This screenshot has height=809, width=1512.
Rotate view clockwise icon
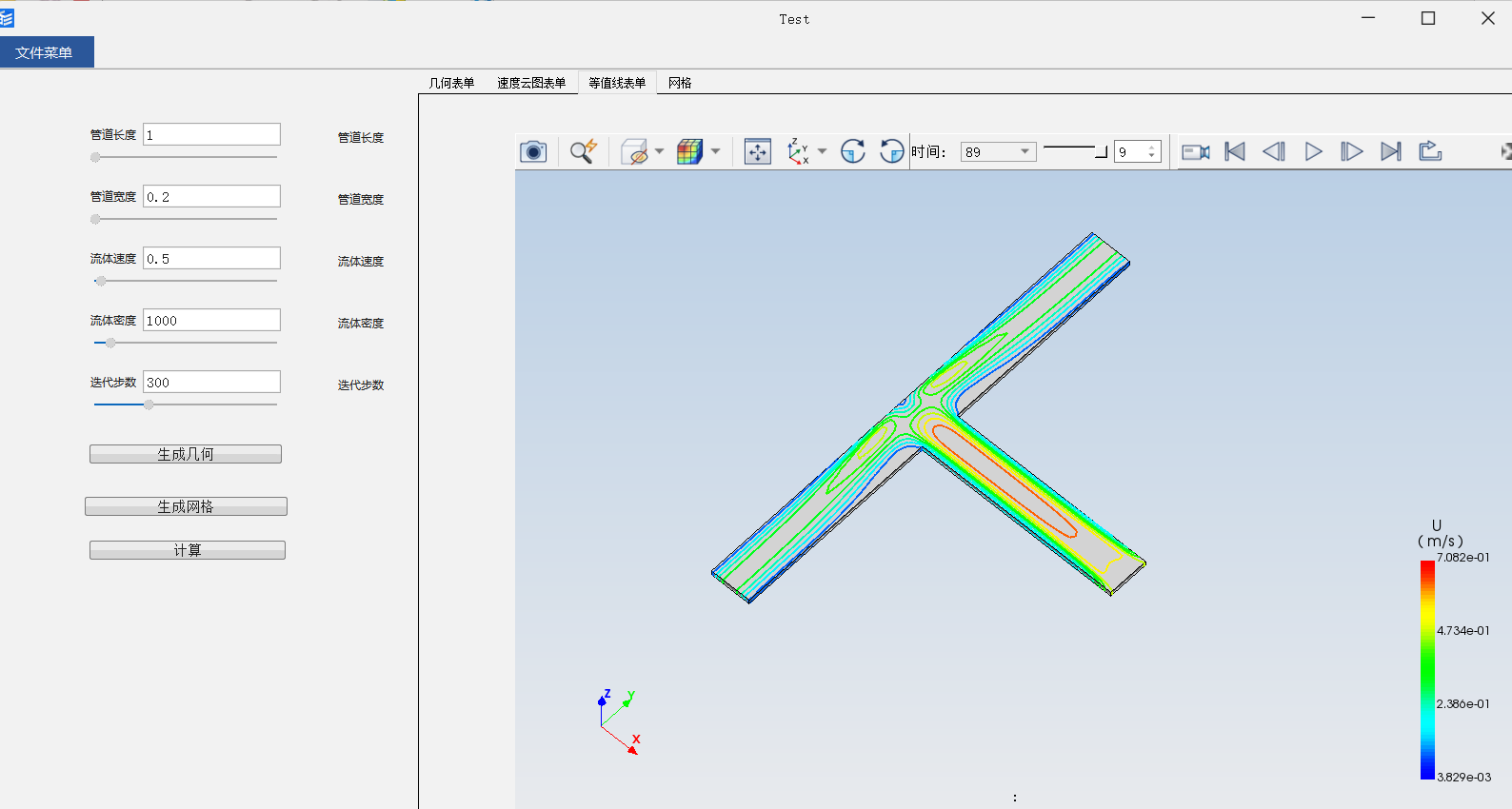(x=853, y=151)
